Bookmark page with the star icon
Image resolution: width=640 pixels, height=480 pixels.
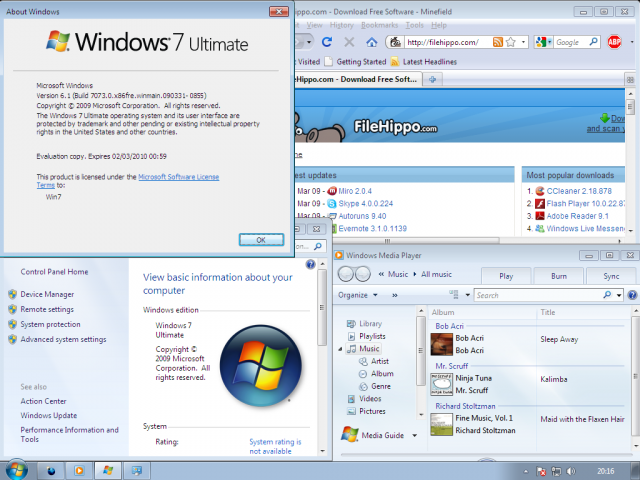[x=511, y=42]
